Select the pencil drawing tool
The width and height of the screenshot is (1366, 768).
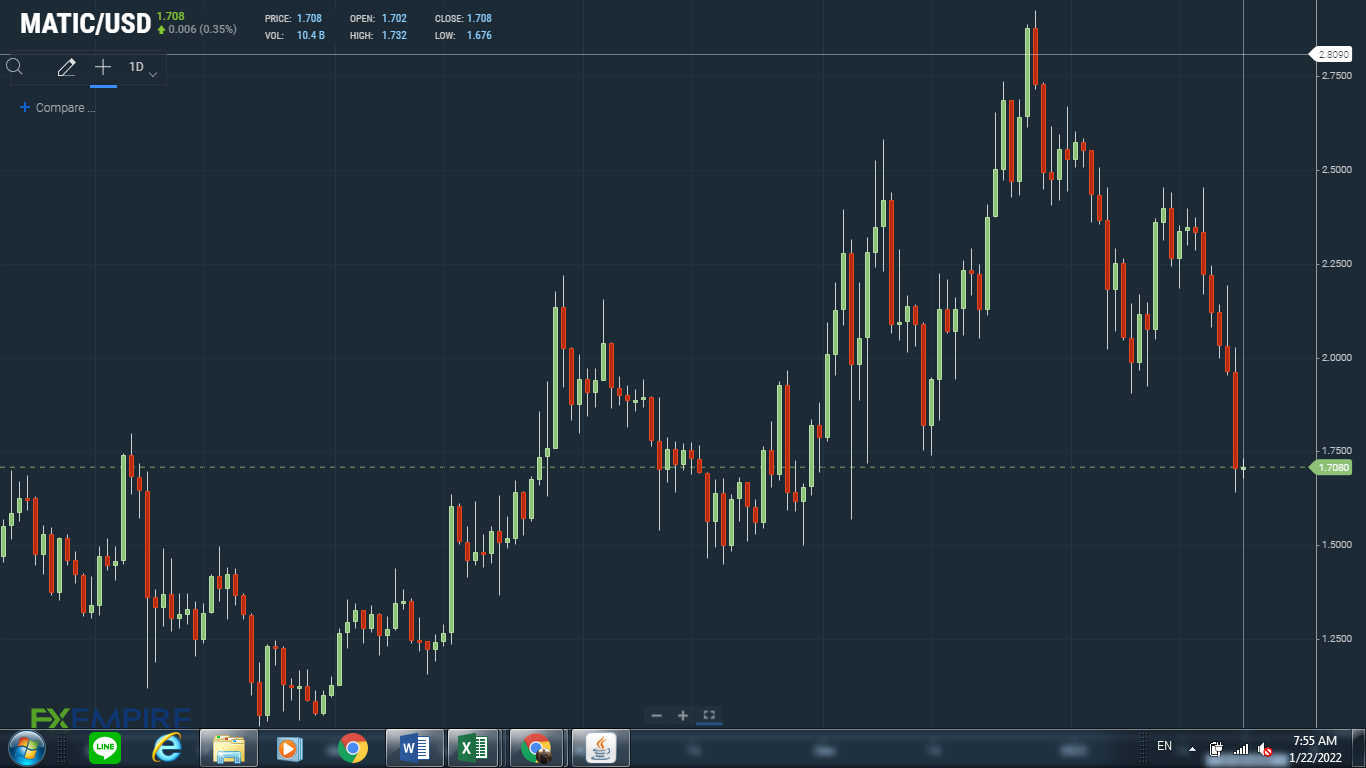click(x=66, y=68)
